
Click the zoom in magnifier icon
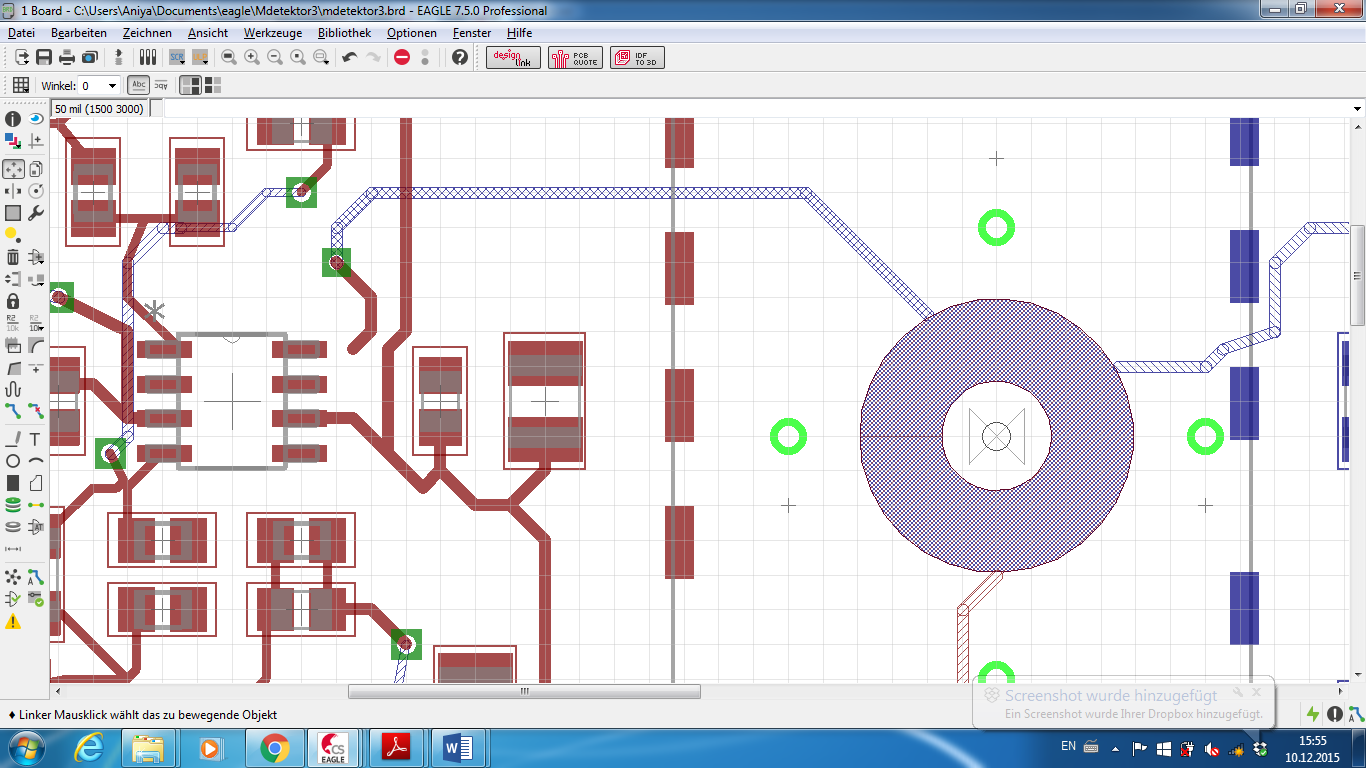tap(252, 57)
